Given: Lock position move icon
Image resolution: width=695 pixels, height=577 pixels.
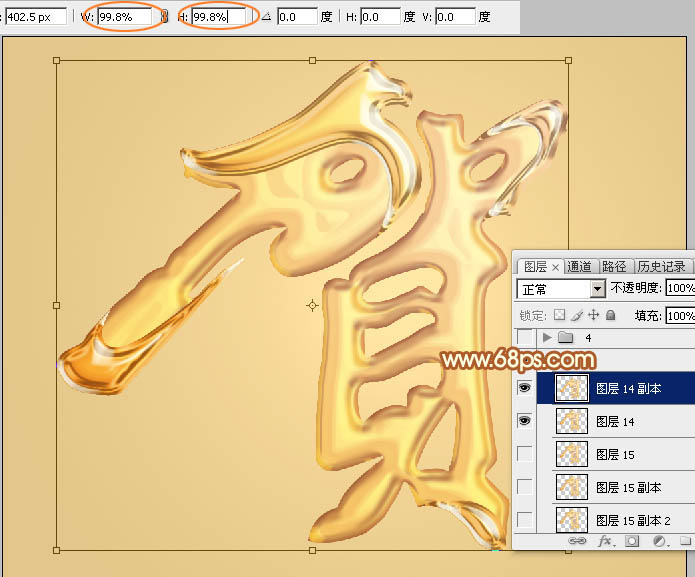Looking at the screenshot, I should coord(593,315).
